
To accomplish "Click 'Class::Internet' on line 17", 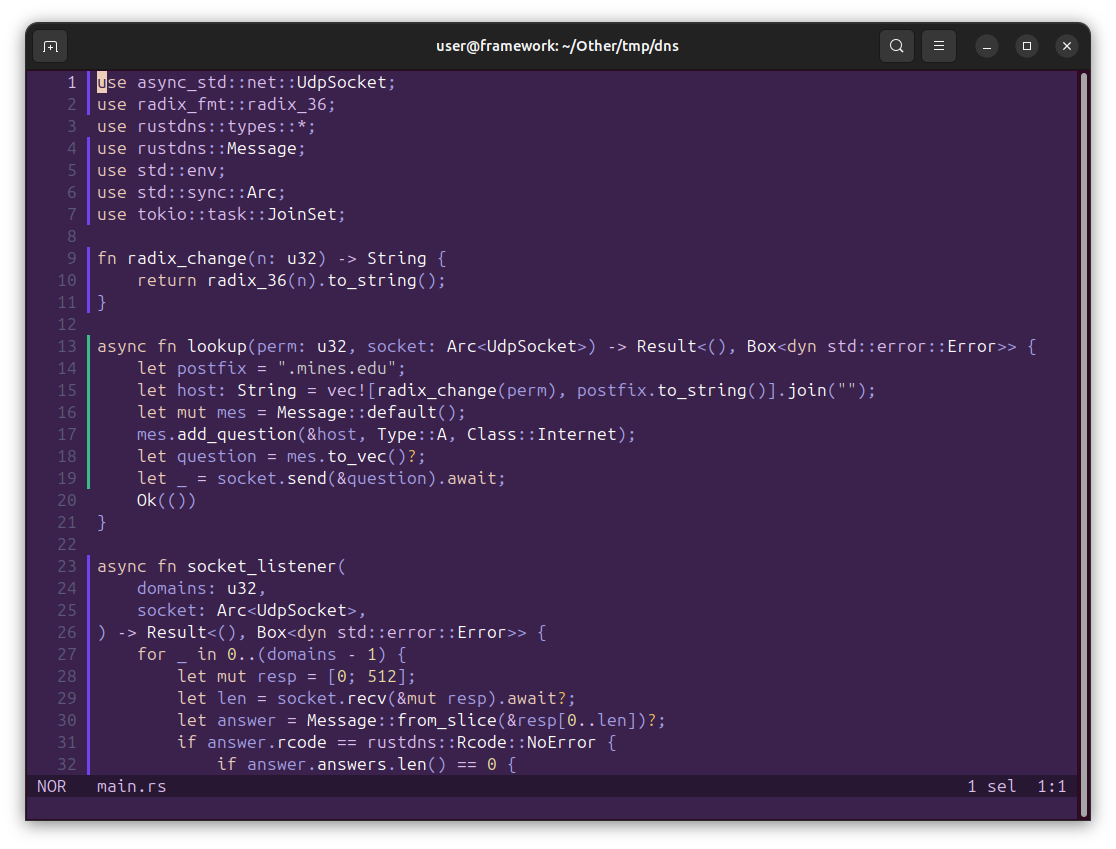I will [x=542, y=435].
